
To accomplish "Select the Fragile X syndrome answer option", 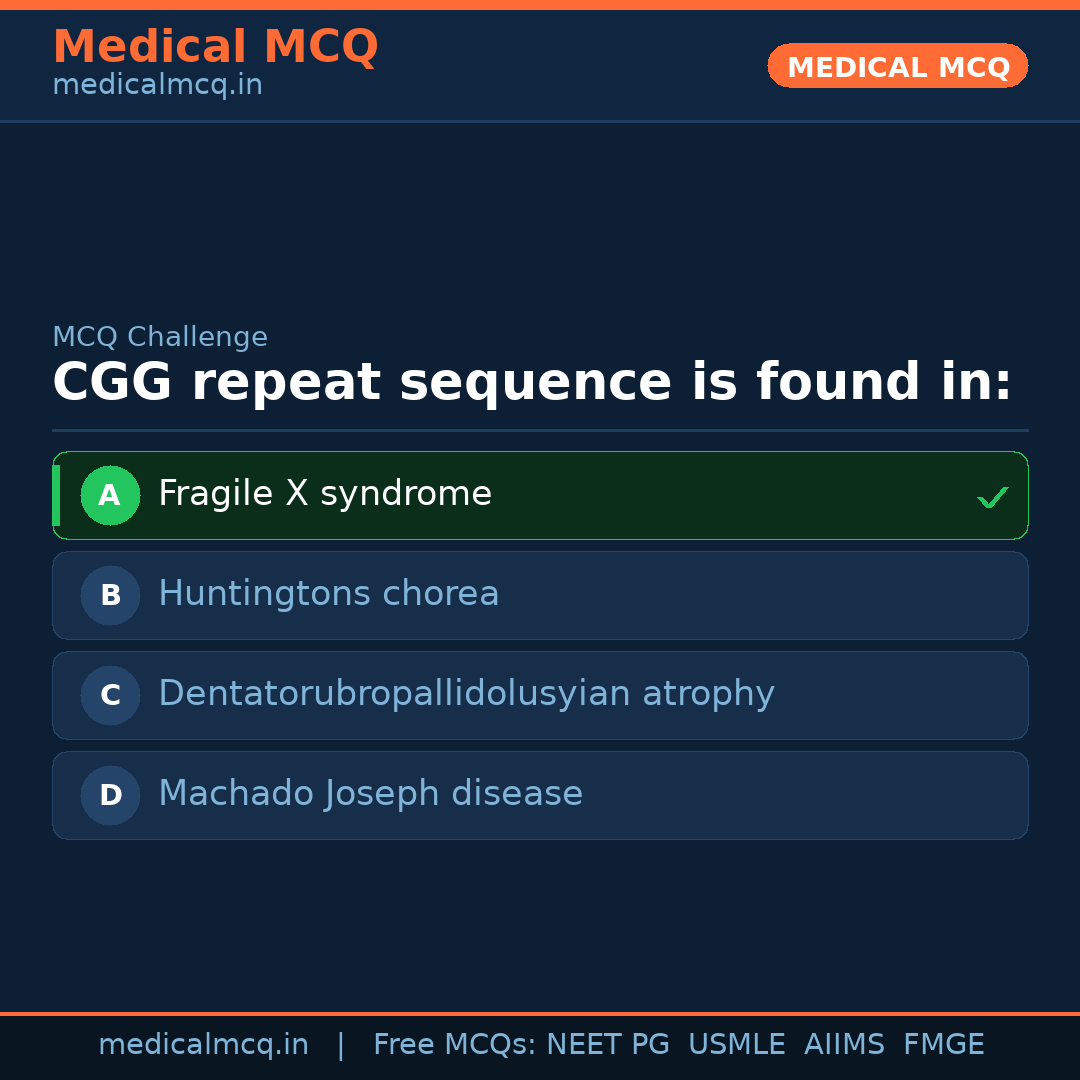I will tap(540, 495).
